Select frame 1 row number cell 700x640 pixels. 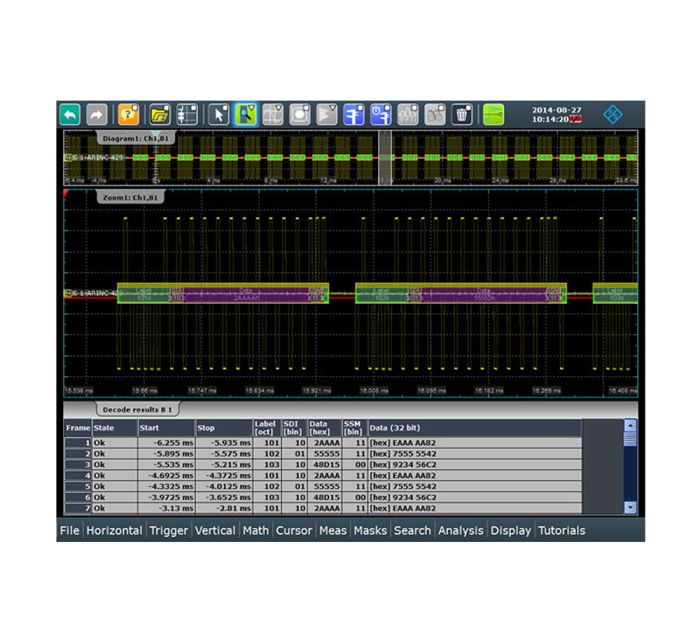78,443
